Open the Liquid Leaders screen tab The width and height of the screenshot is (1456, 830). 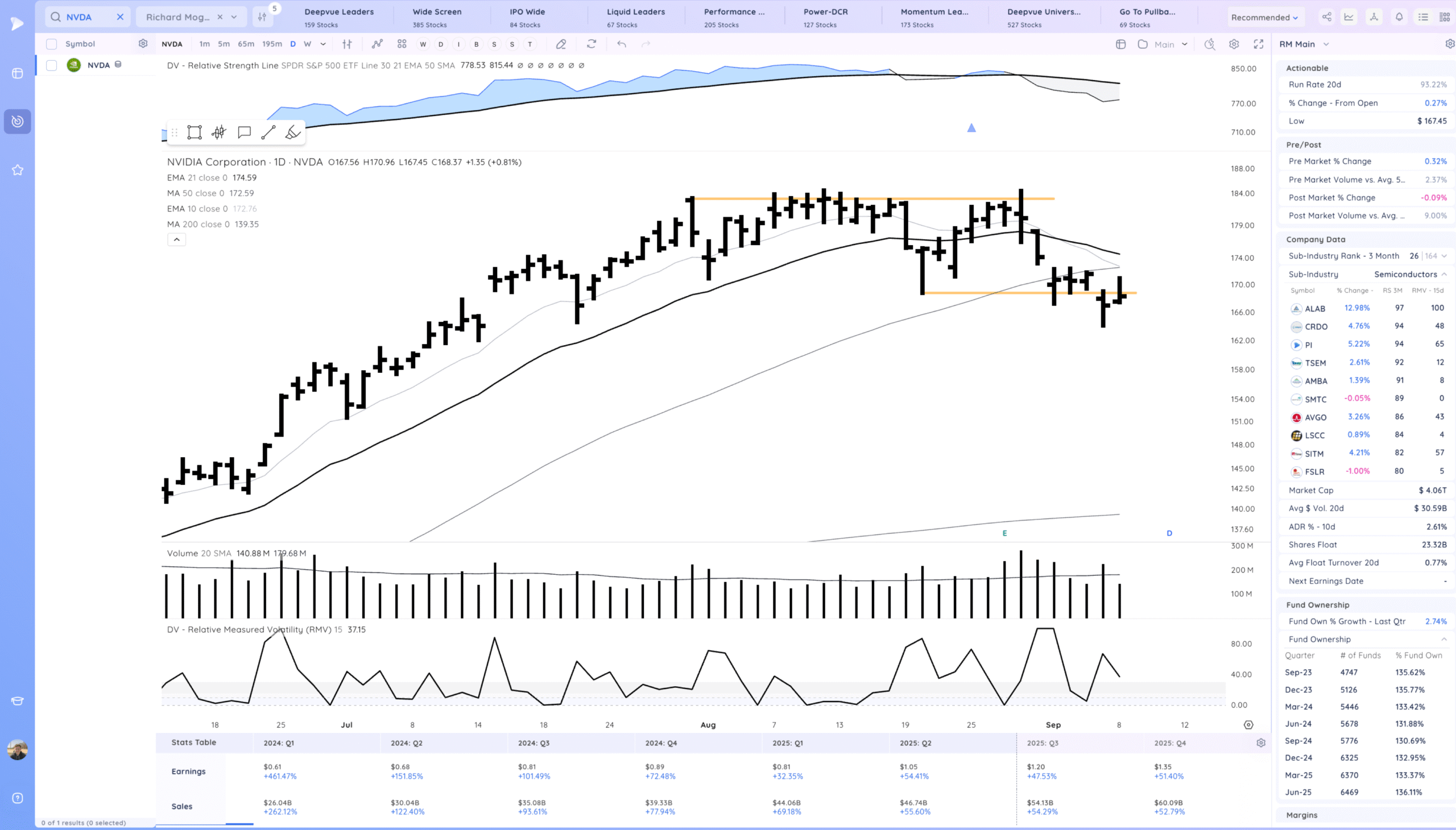[635, 18]
